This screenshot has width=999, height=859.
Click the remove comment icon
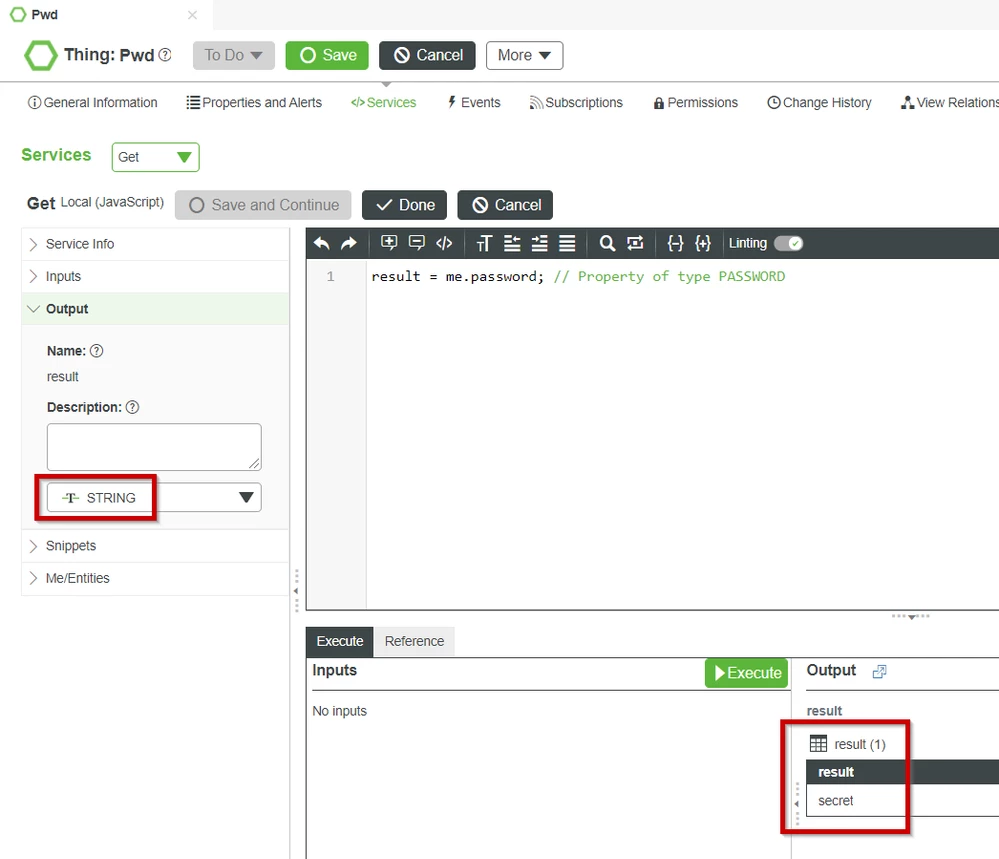pyautogui.click(x=417, y=243)
